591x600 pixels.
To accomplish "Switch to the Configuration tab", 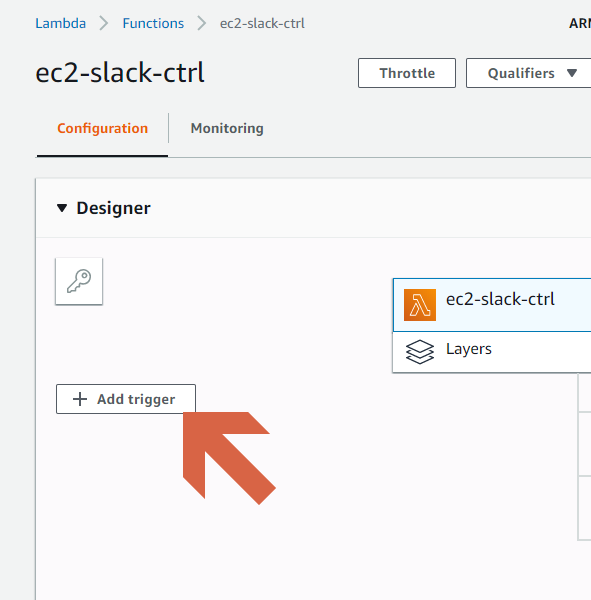I will click(102, 129).
